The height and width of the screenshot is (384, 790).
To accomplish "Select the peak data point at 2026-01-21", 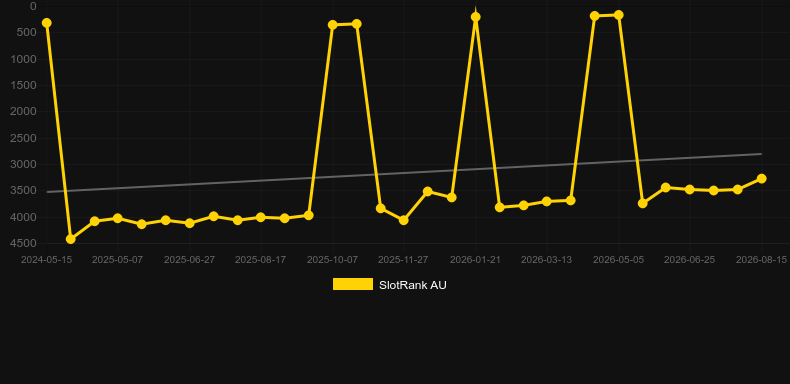I will 476,17.
